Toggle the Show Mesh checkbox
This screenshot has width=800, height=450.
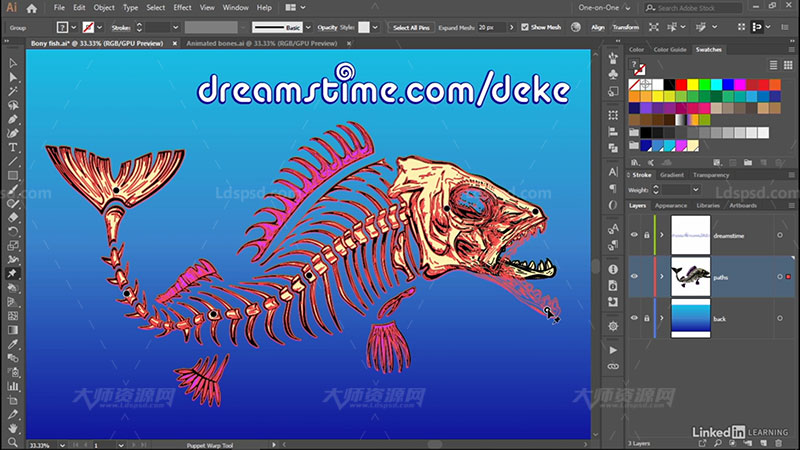tap(525, 27)
